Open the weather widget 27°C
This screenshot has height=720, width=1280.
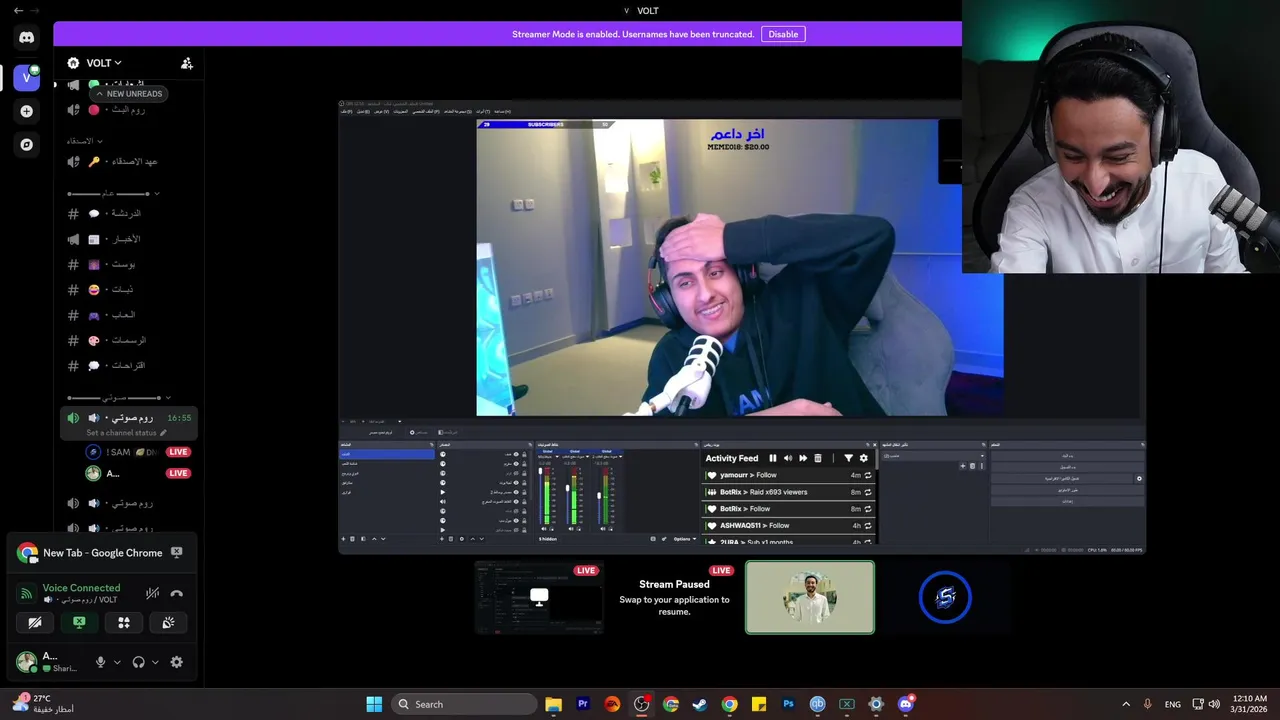[x=42, y=704]
